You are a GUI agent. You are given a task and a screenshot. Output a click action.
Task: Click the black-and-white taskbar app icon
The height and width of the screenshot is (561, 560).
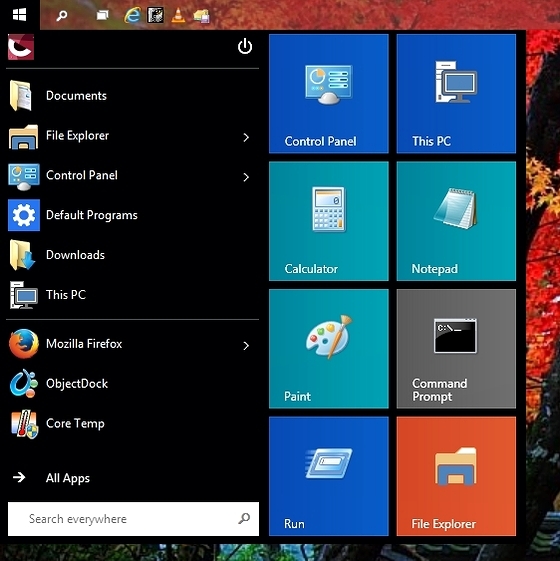[156, 15]
